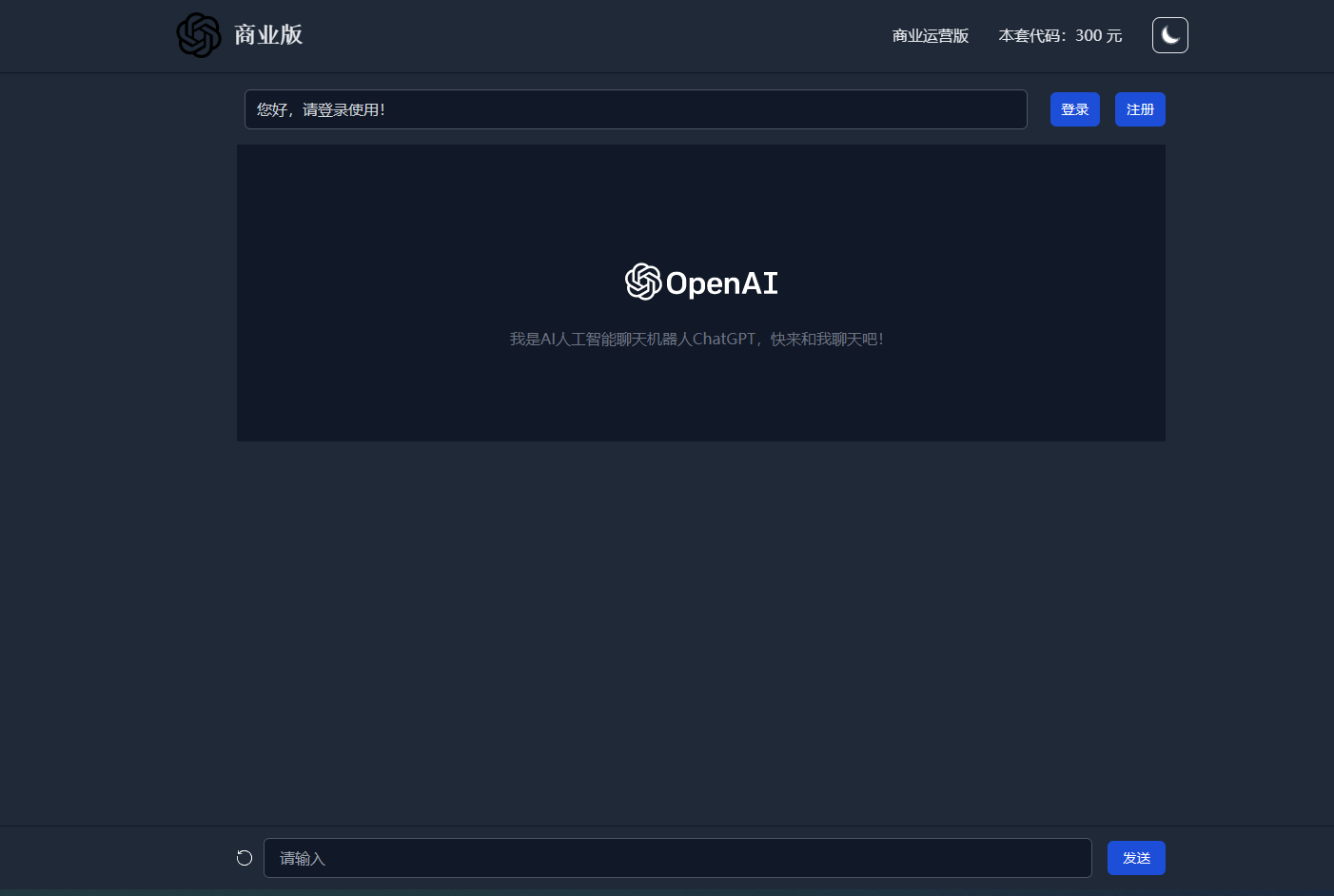Click the OpenAI wordmark in chat panel

coord(721,282)
